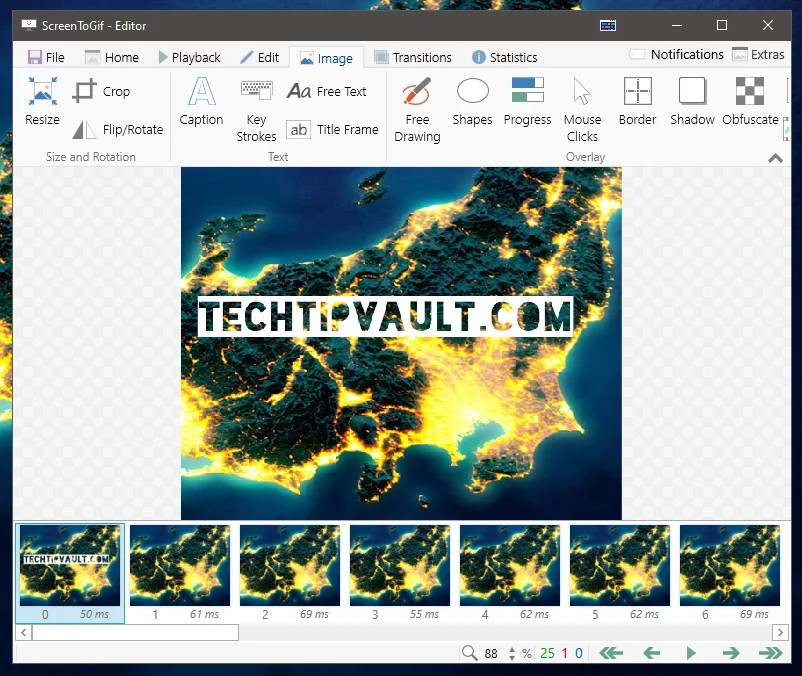
Task: Click the main frame preview image
Action: (402, 343)
